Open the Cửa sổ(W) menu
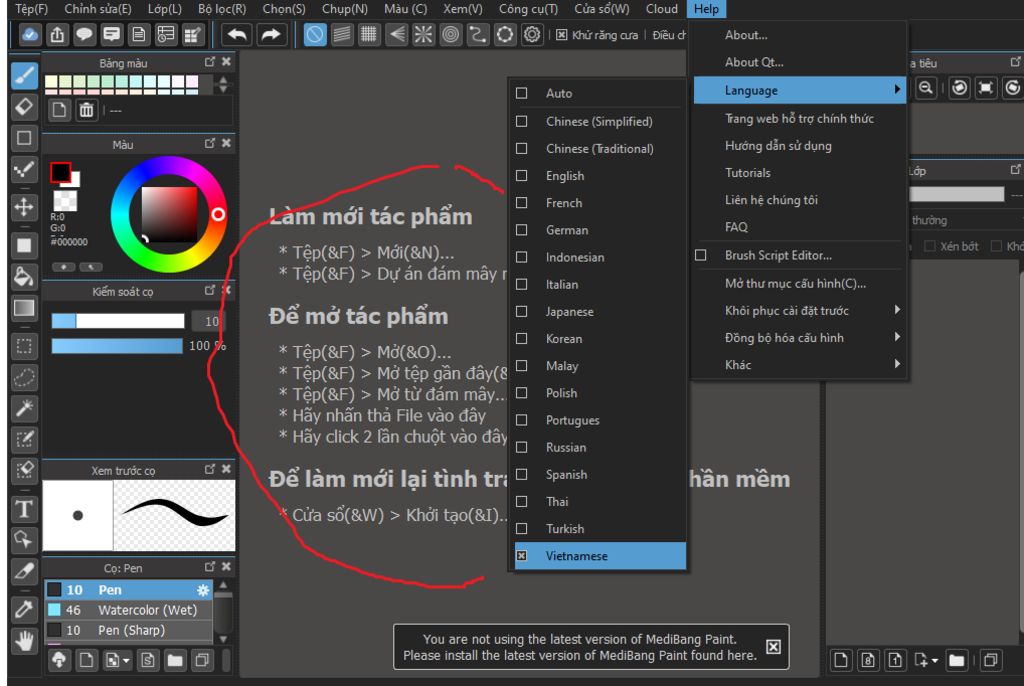 601,9
